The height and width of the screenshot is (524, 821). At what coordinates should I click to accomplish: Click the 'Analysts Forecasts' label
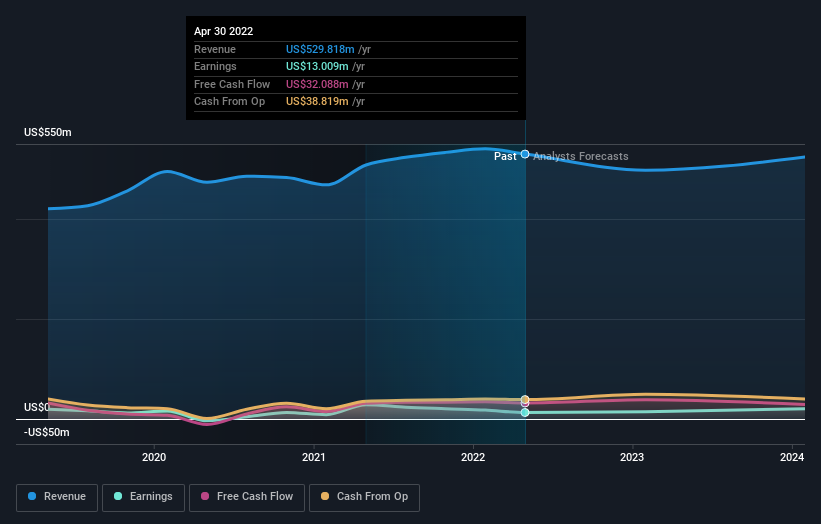click(x=581, y=156)
